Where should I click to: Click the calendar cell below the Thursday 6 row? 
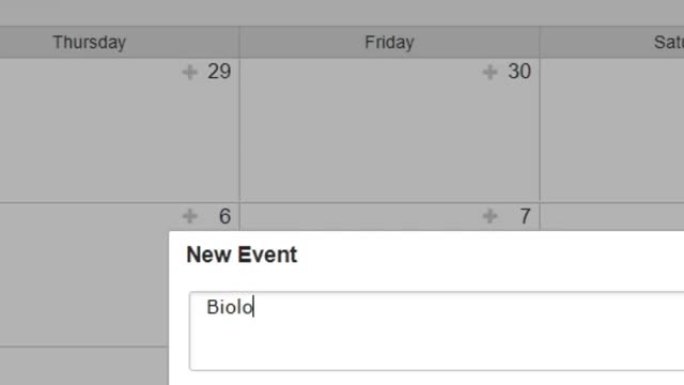[84, 366]
